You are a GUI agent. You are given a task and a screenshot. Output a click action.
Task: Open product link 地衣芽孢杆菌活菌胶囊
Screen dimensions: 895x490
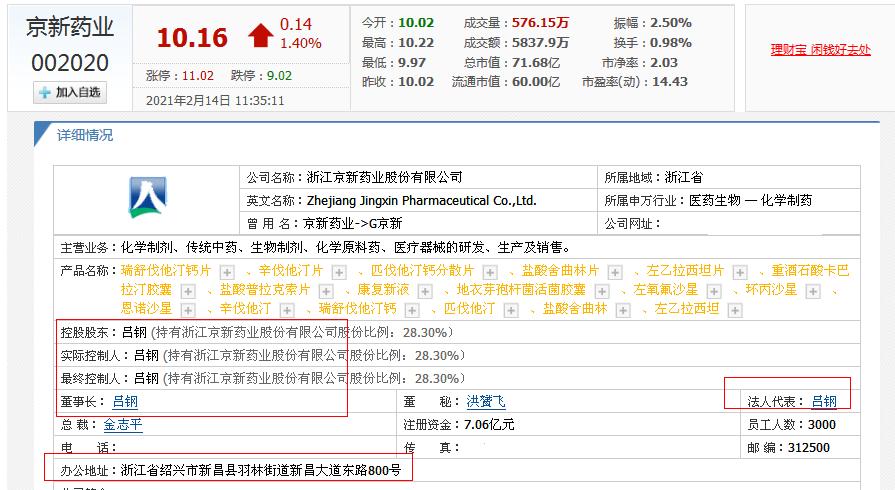coord(521,290)
